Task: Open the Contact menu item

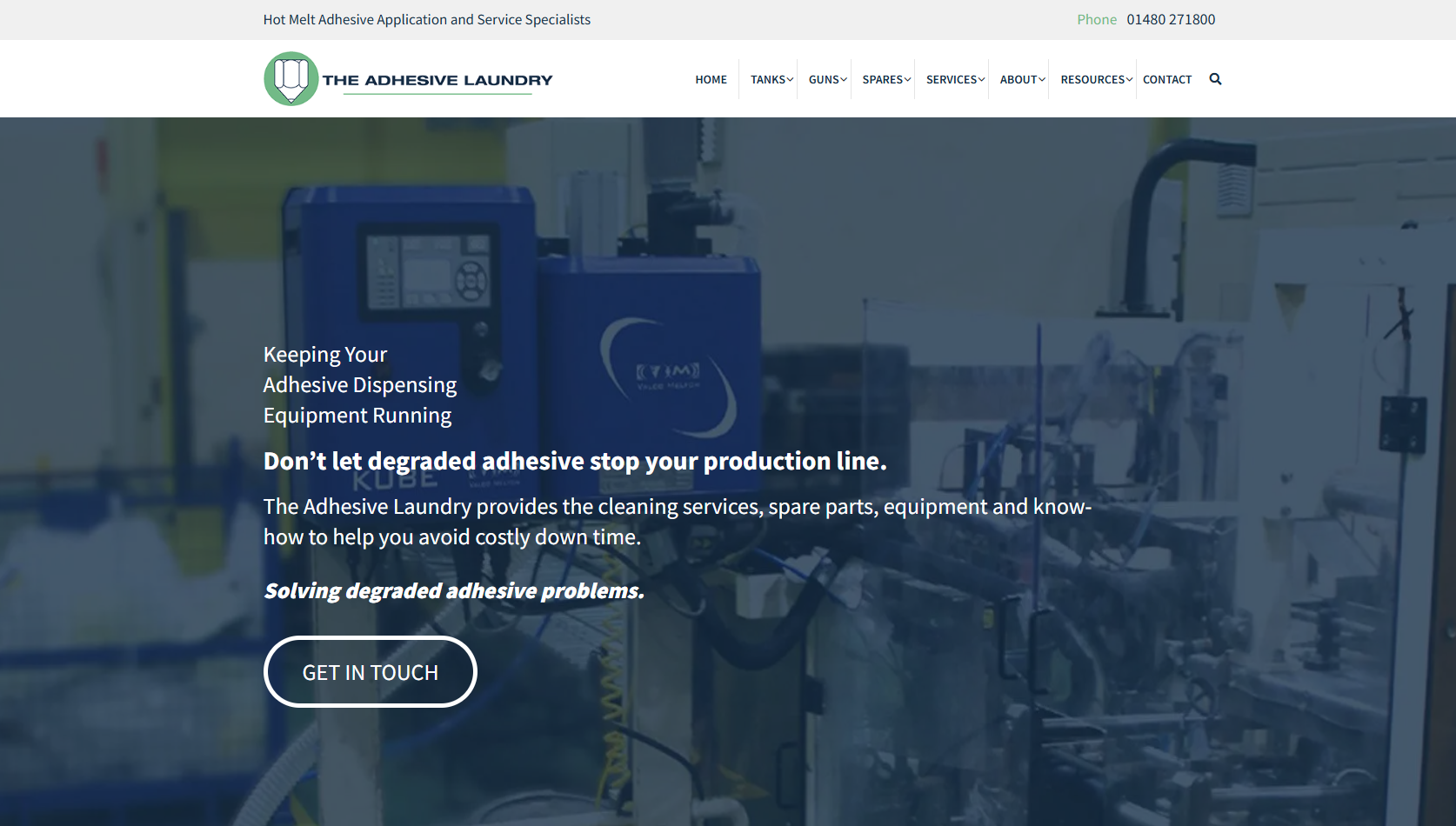Action: pyautogui.click(x=1166, y=80)
